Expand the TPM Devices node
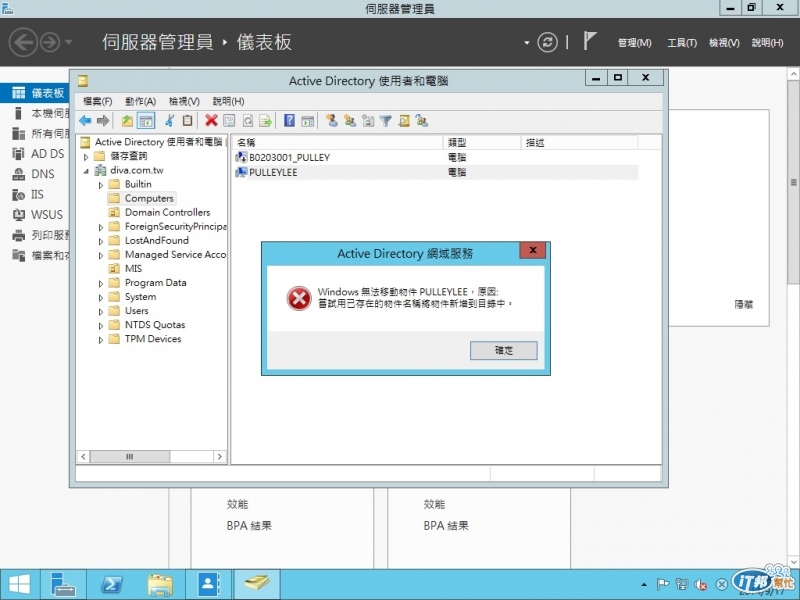The image size is (800, 600). coord(101,339)
